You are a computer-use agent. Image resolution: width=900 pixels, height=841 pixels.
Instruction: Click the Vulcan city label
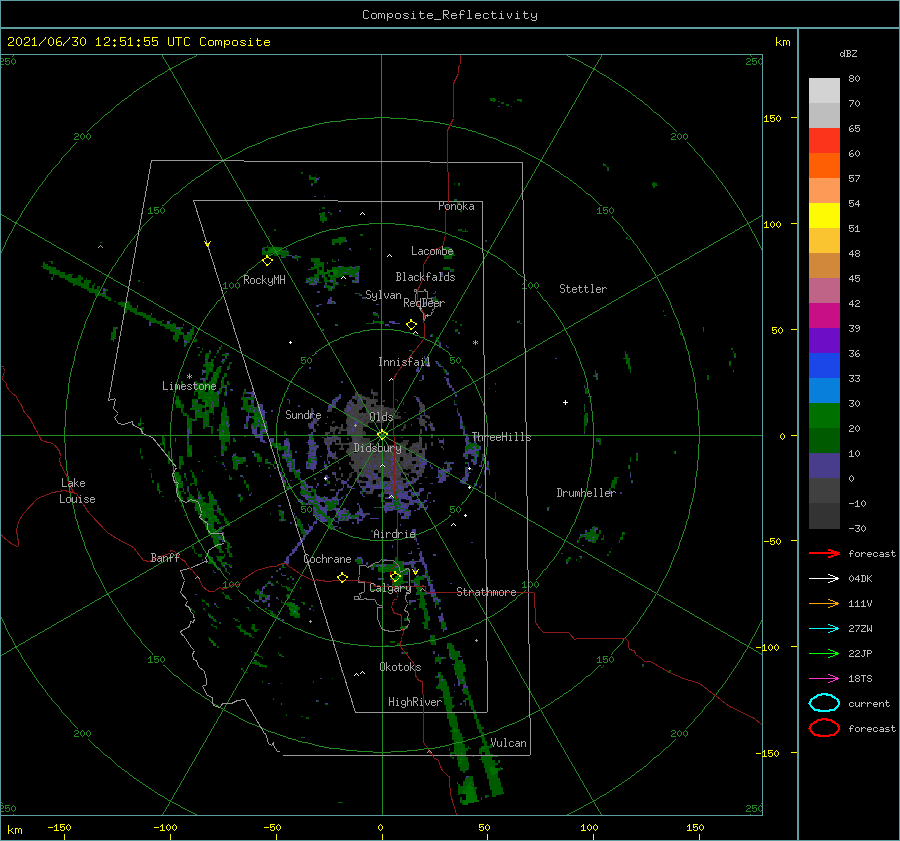pos(508,743)
